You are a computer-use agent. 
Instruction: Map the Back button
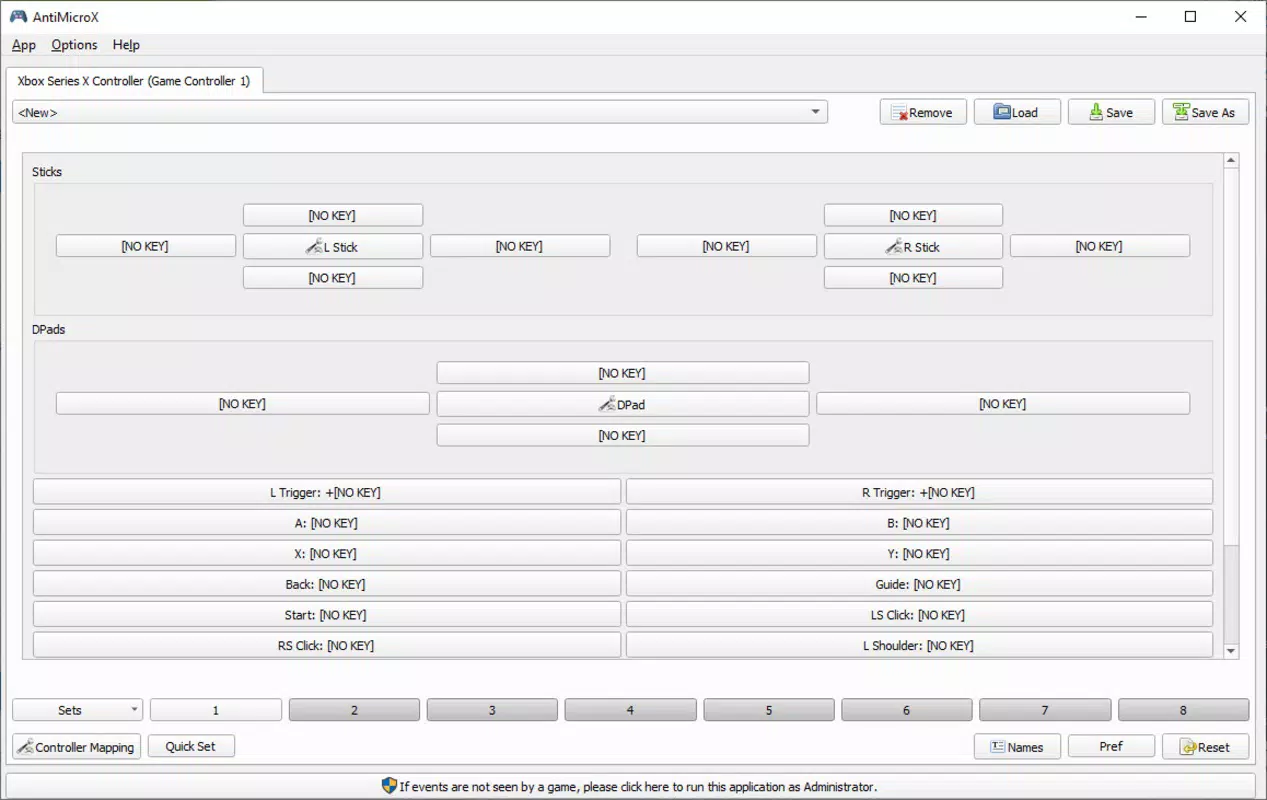tap(327, 584)
